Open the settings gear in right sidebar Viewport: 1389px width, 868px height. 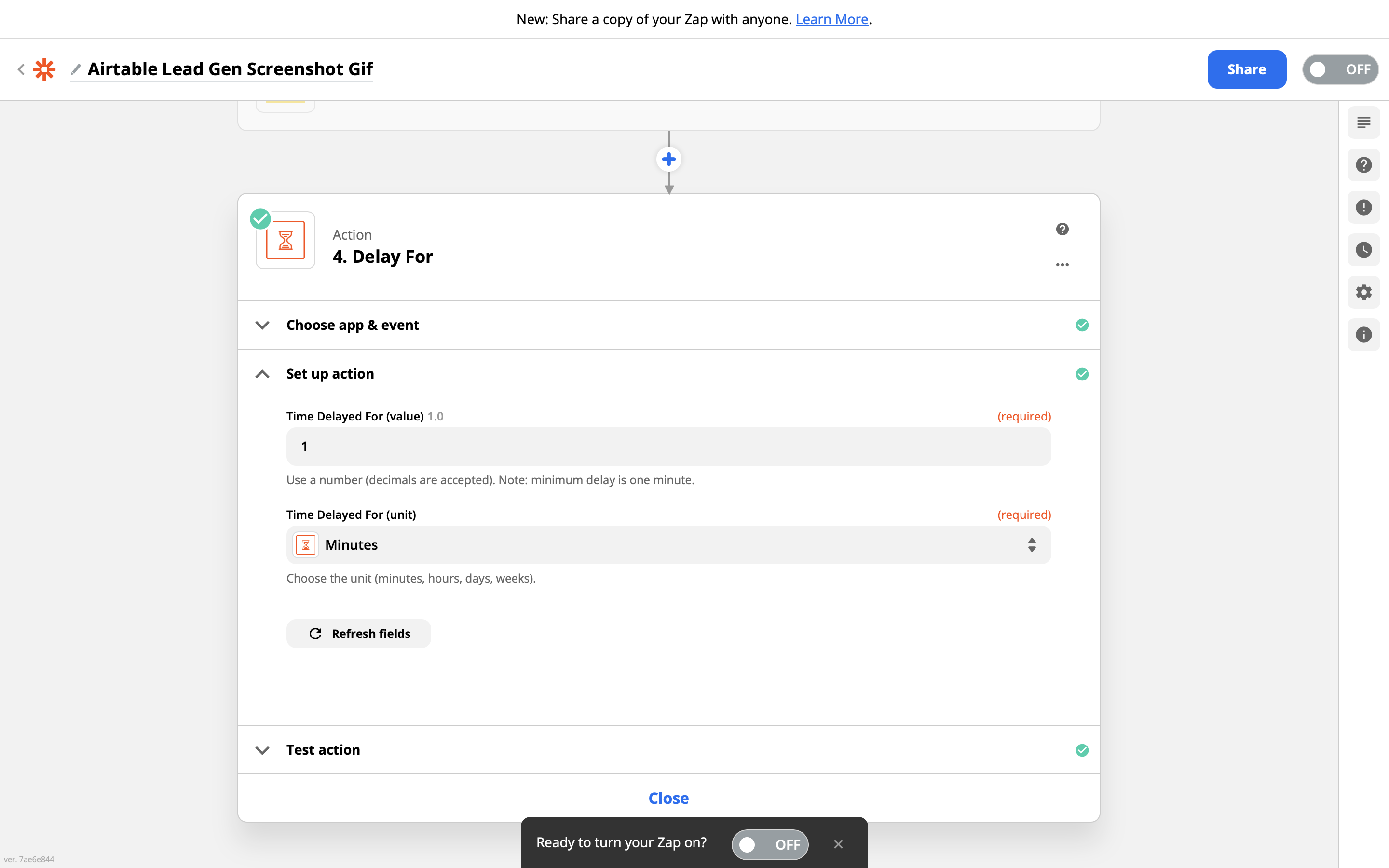click(x=1363, y=292)
